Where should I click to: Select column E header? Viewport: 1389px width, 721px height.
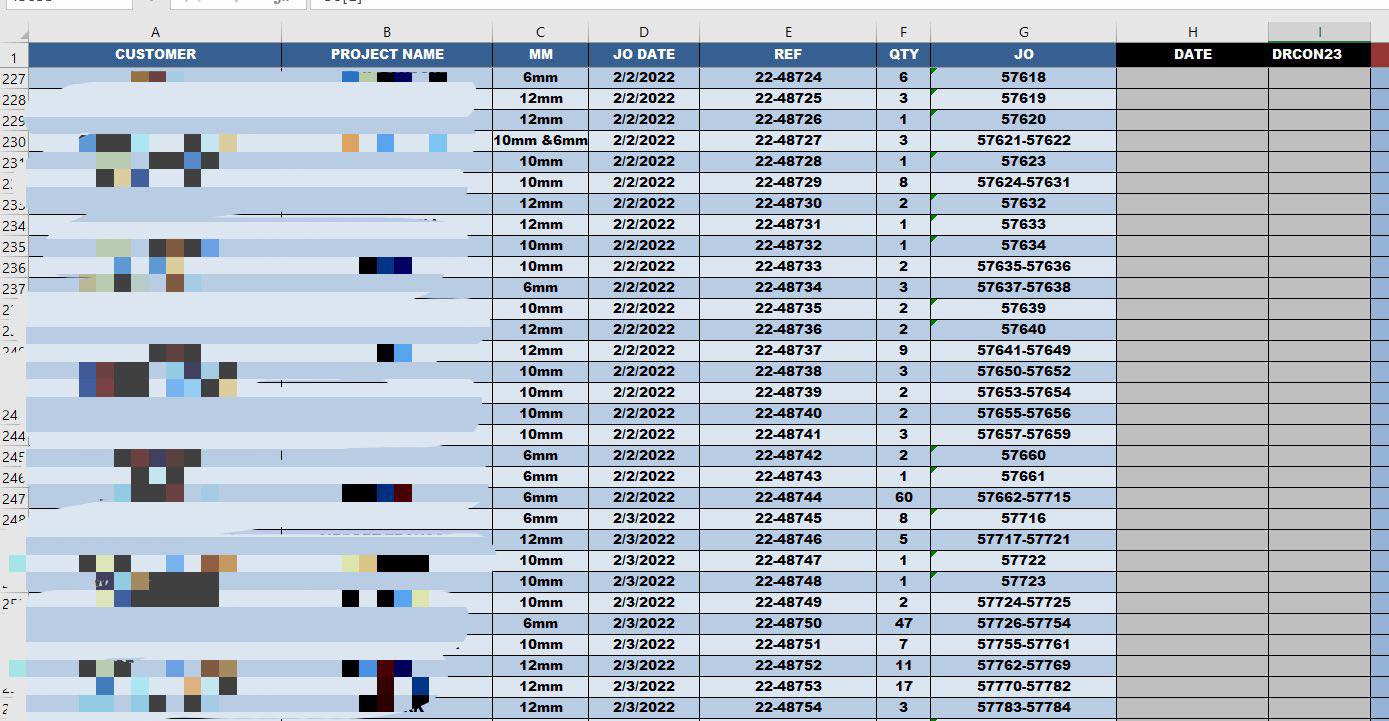[788, 32]
